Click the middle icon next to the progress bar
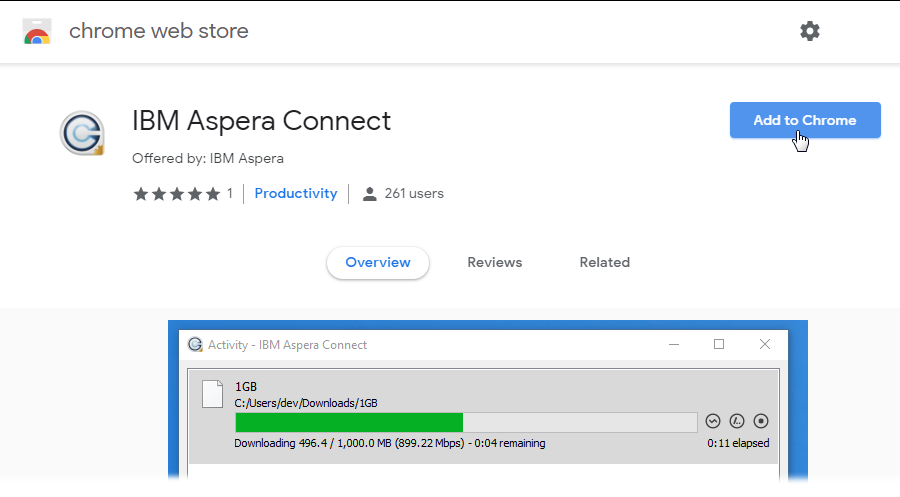 tap(736, 421)
